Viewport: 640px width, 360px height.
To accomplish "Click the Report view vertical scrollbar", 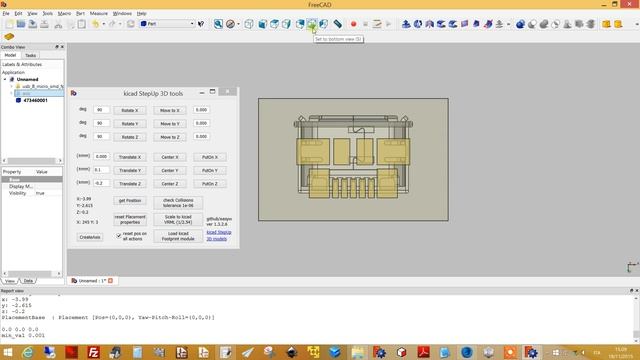I will pos(636,319).
